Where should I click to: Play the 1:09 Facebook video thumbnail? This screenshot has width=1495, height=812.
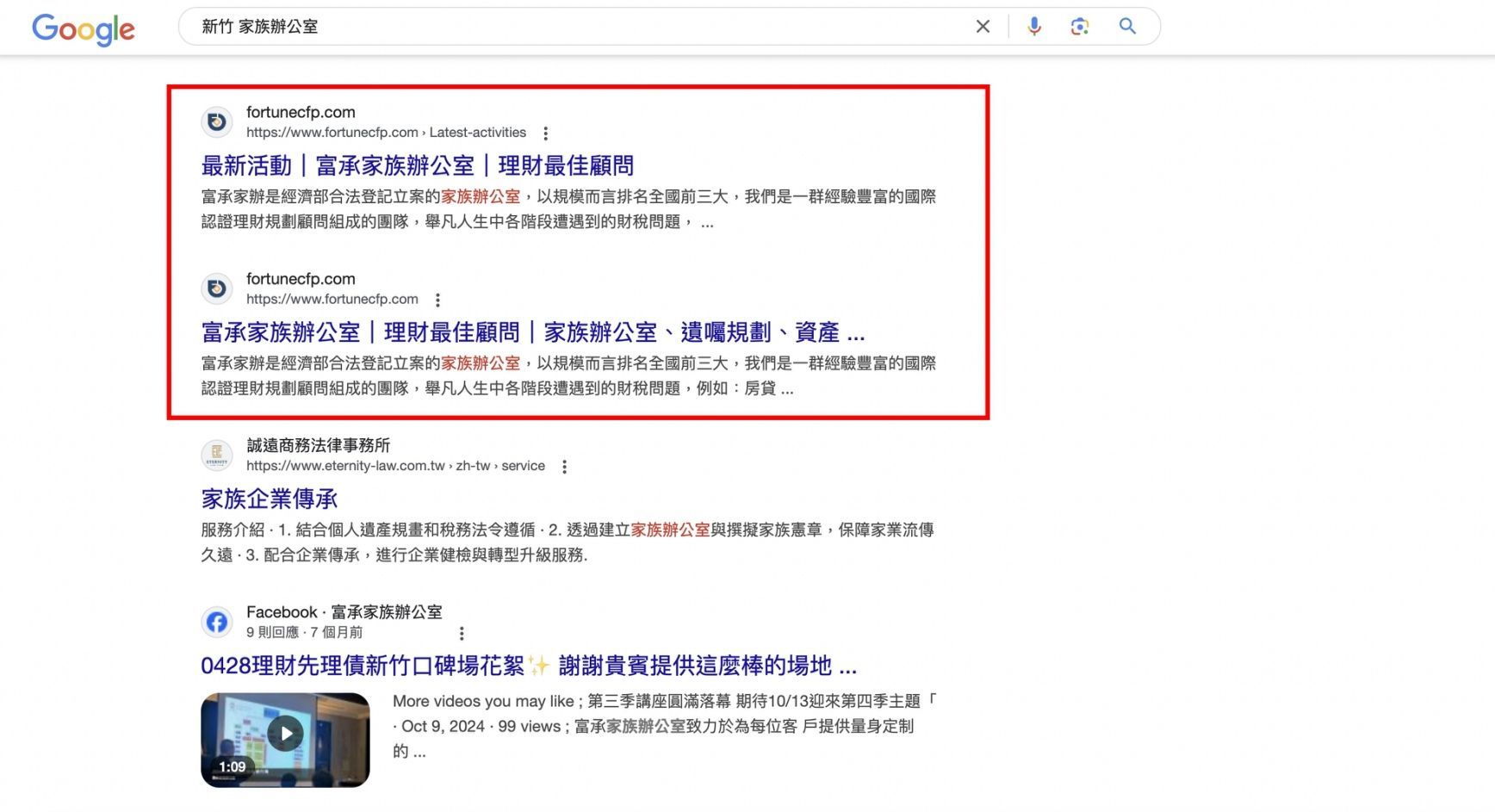pos(285,740)
